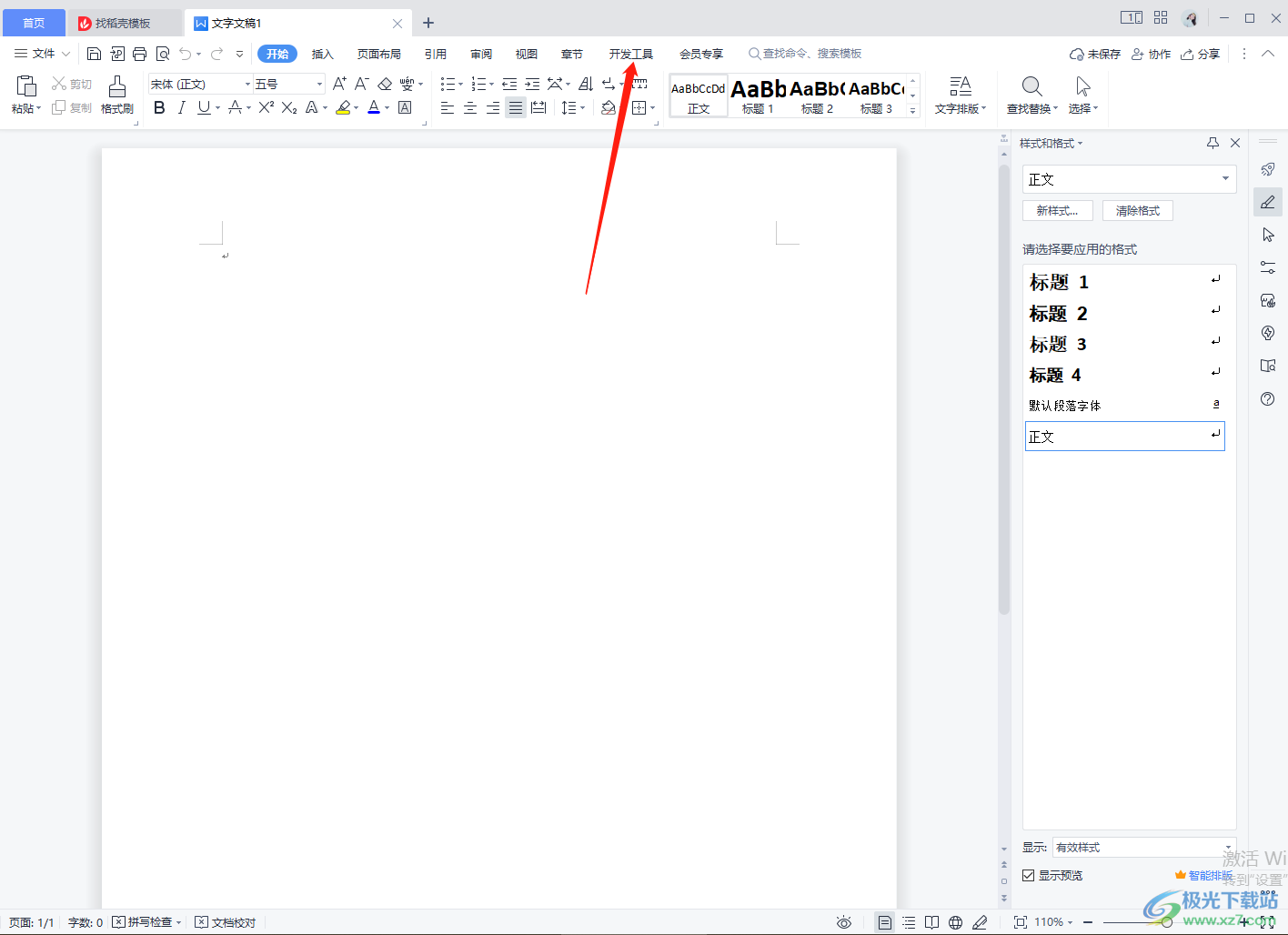The height and width of the screenshot is (935, 1288).
Task: Switch to web layout globe icon
Action: coord(955,922)
